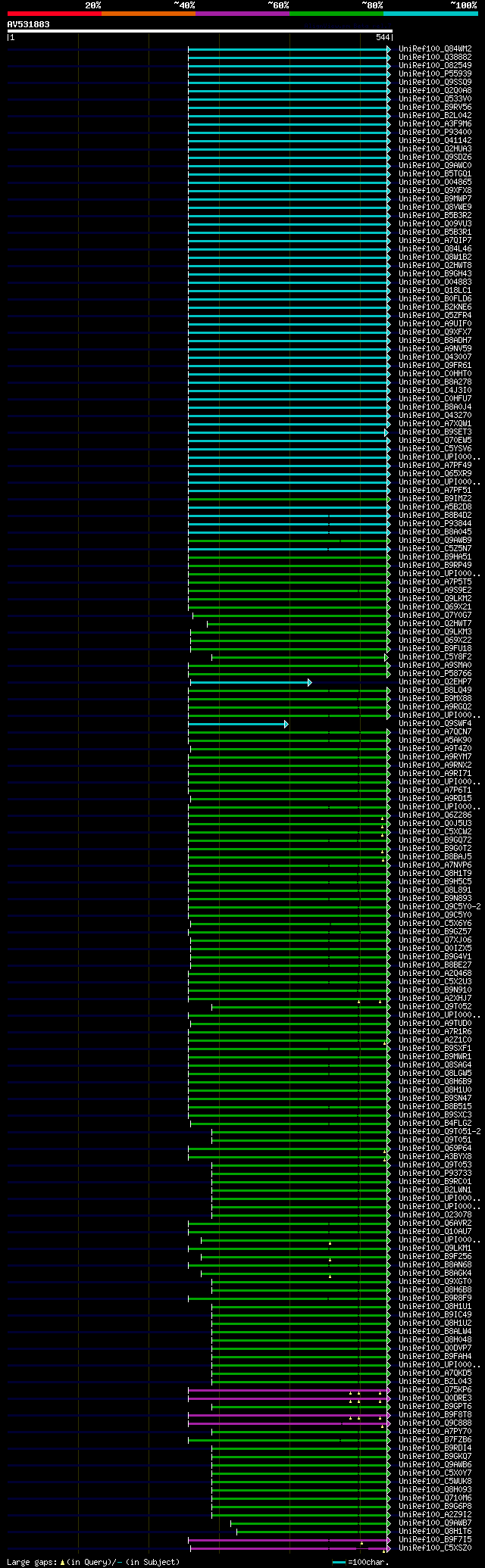The height and width of the screenshot is (1568, 485).
Task: Select the UniRef100_Q8H1T6 label
Action: pyautogui.click(x=435, y=1532)
